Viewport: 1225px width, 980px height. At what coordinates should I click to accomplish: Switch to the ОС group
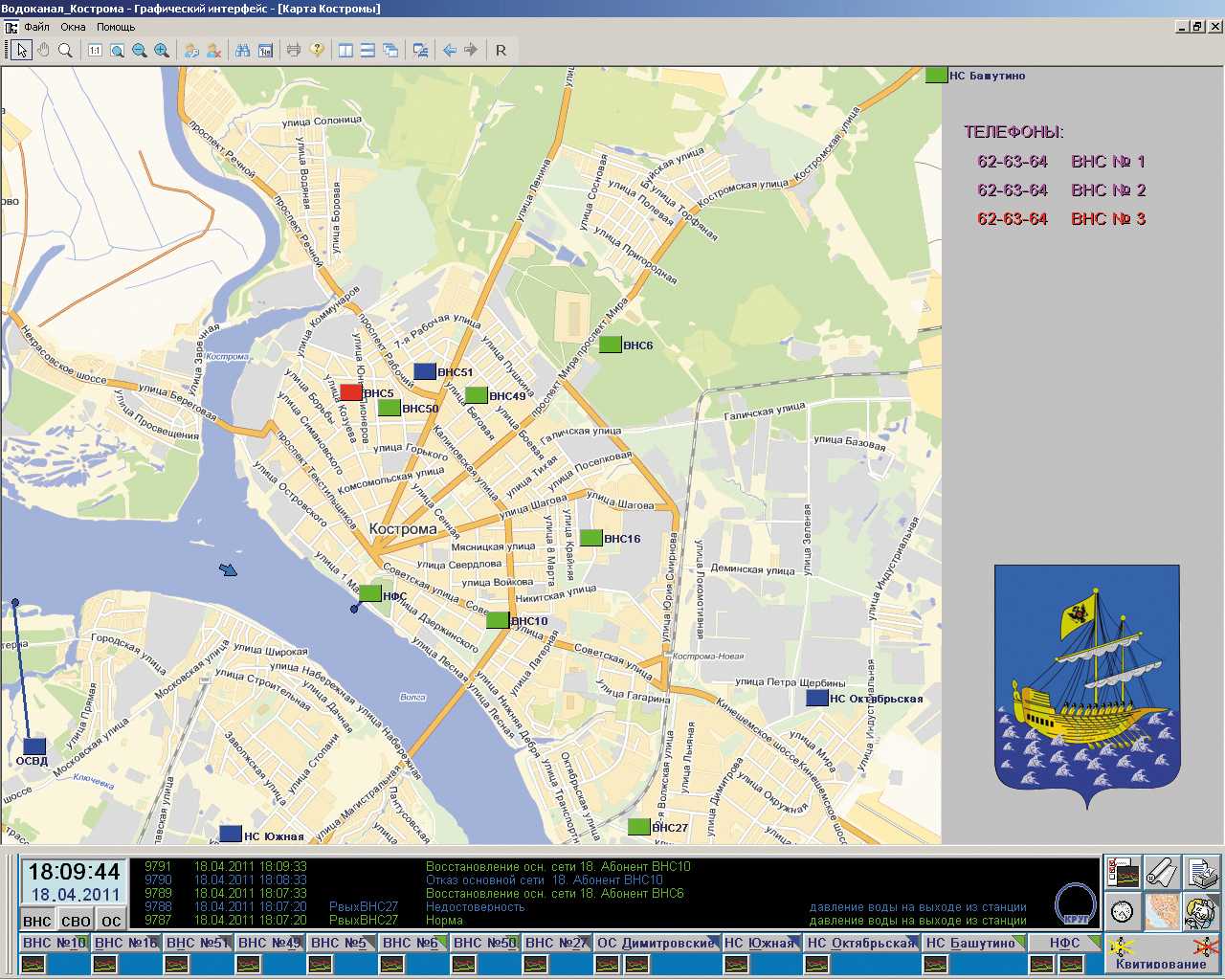pyautogui.click(x=112, y=922)
